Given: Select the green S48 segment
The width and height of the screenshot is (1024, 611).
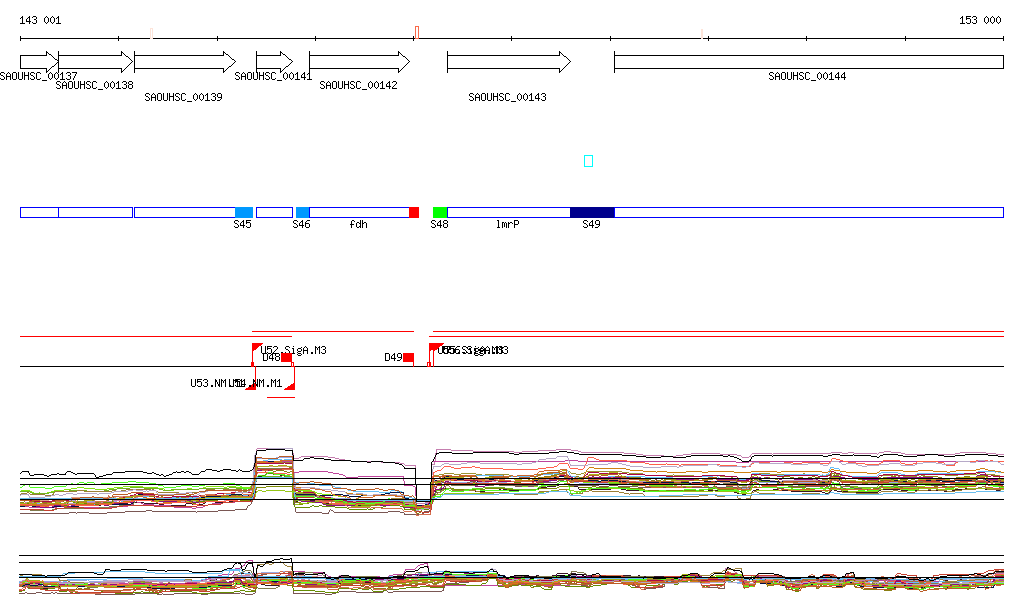Looking at the screenshot, I should 439,212.
